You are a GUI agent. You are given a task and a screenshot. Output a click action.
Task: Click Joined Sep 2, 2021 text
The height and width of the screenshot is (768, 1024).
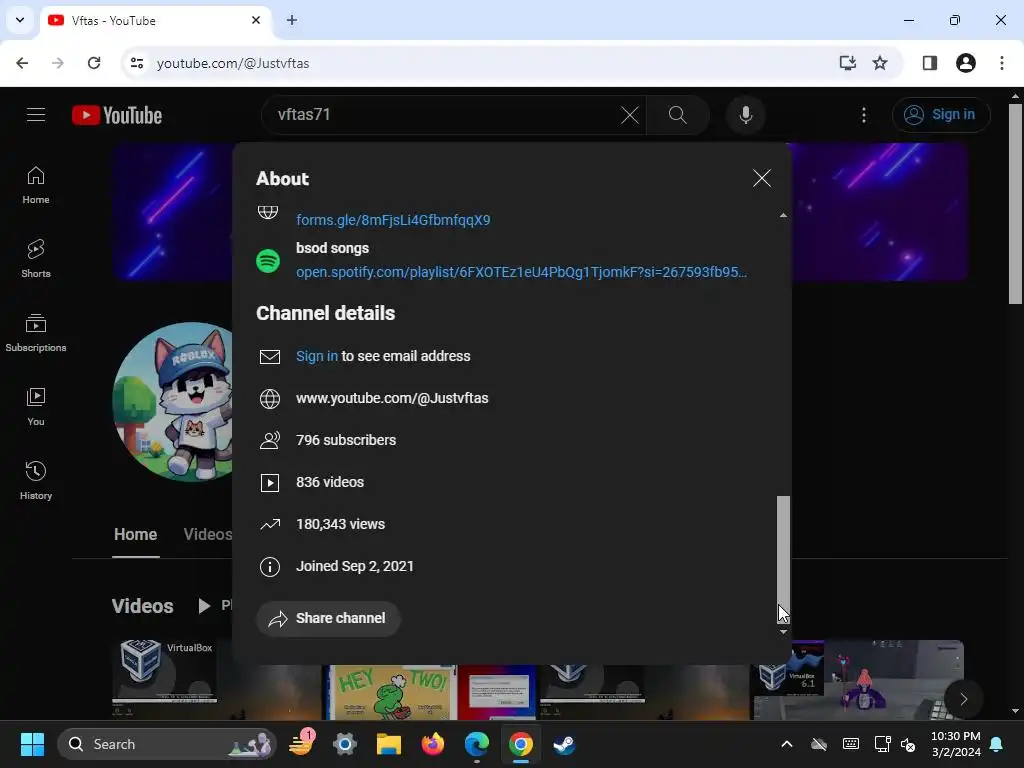coord(355,566)
